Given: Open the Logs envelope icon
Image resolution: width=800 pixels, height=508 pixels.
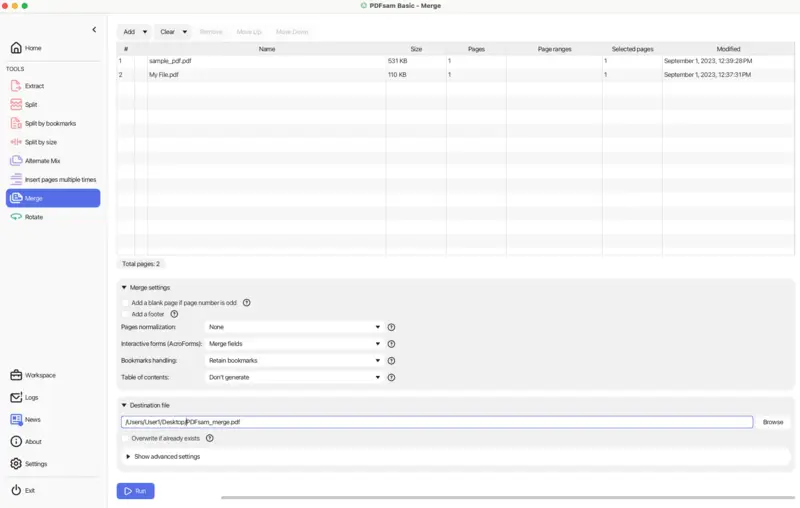Looking at the screenshot, I should click(x=16, y=397).
